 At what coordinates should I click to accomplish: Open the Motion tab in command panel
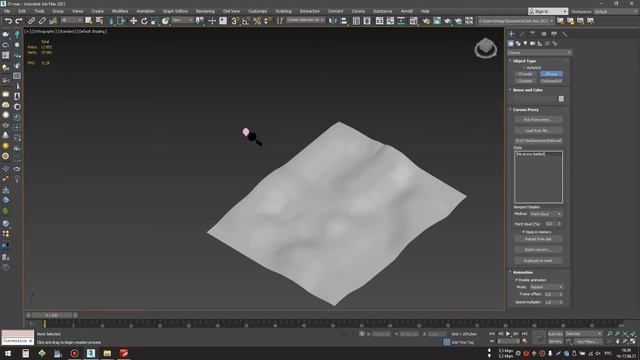[x=543, y=34]
